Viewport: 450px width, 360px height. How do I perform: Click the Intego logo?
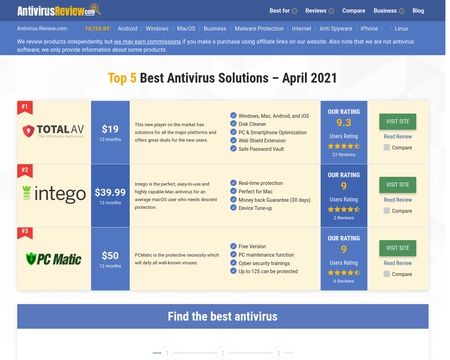(54, 194)
